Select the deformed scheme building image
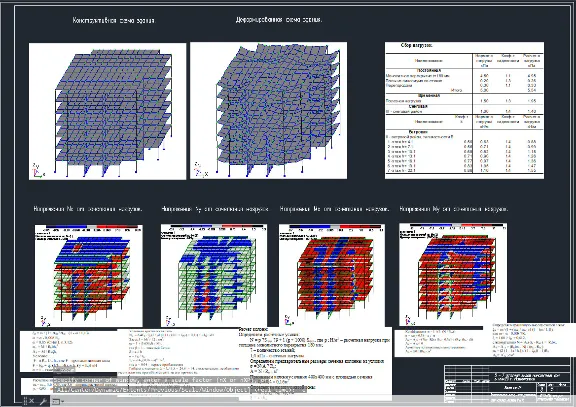This screenshot has width=576, height=407. [269, 111]
